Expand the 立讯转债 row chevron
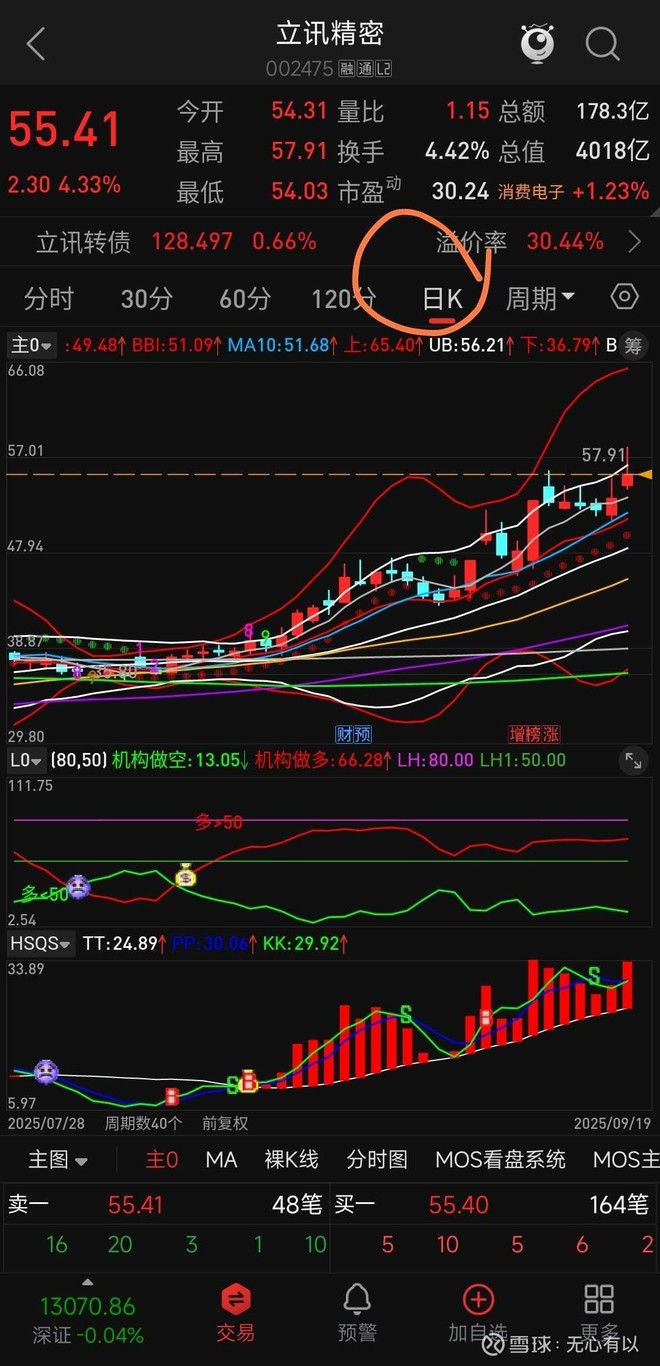660x1366 pixels. (634, 241)
